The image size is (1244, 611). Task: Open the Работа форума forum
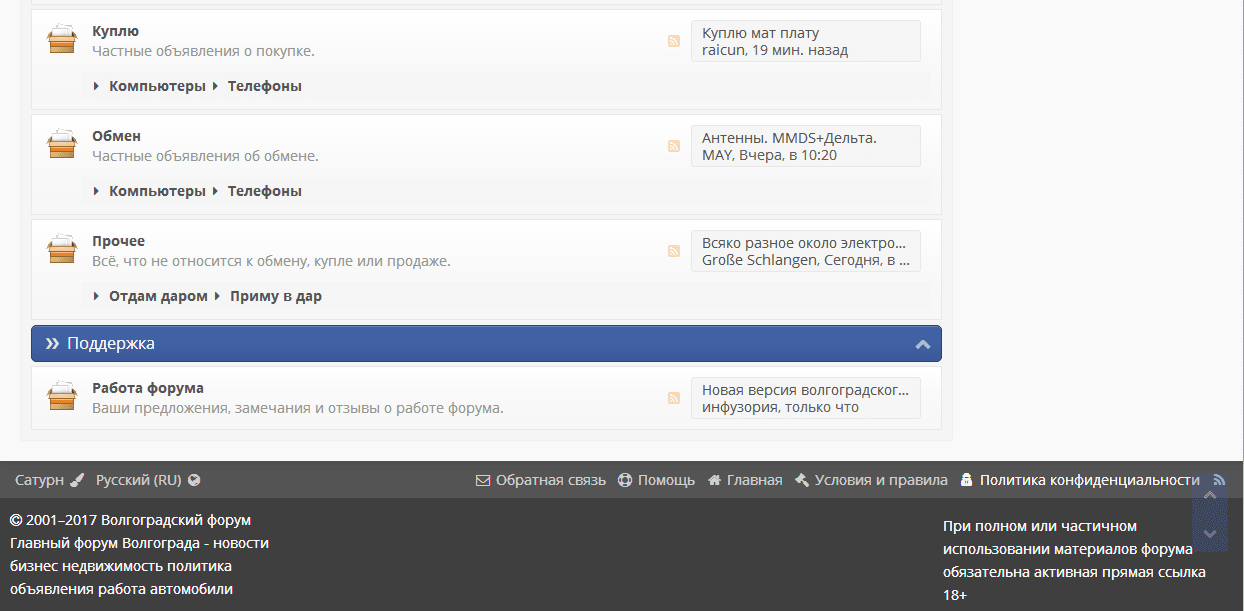(x=148, y=388)
